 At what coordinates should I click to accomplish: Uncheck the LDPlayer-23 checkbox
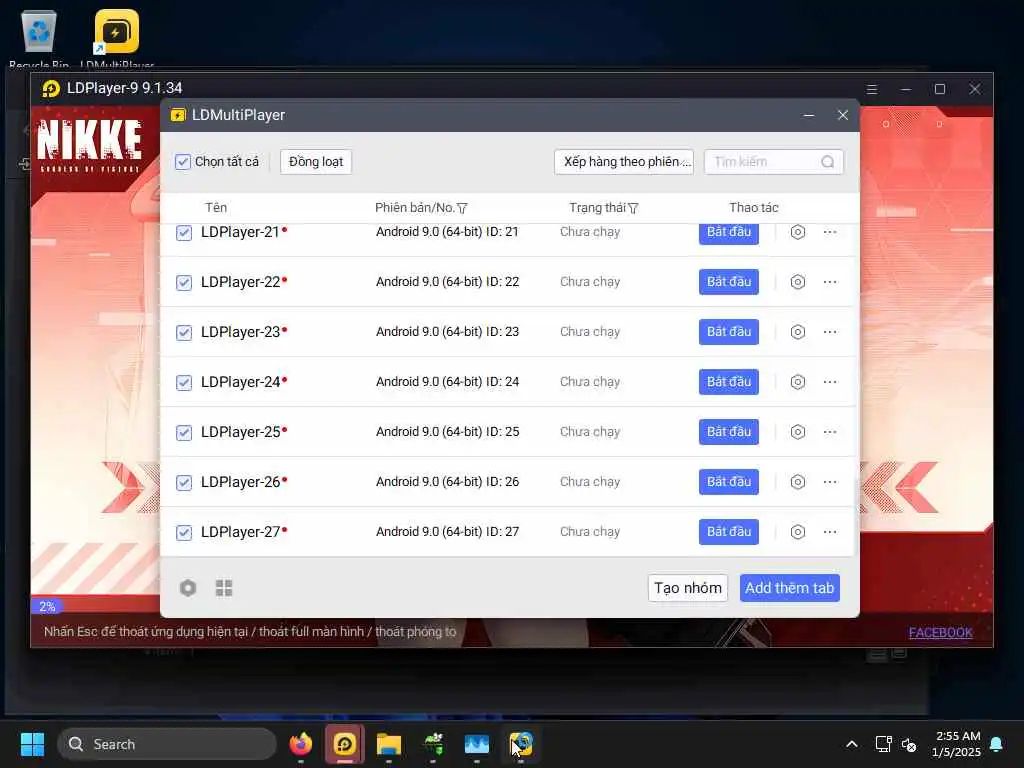184,332
